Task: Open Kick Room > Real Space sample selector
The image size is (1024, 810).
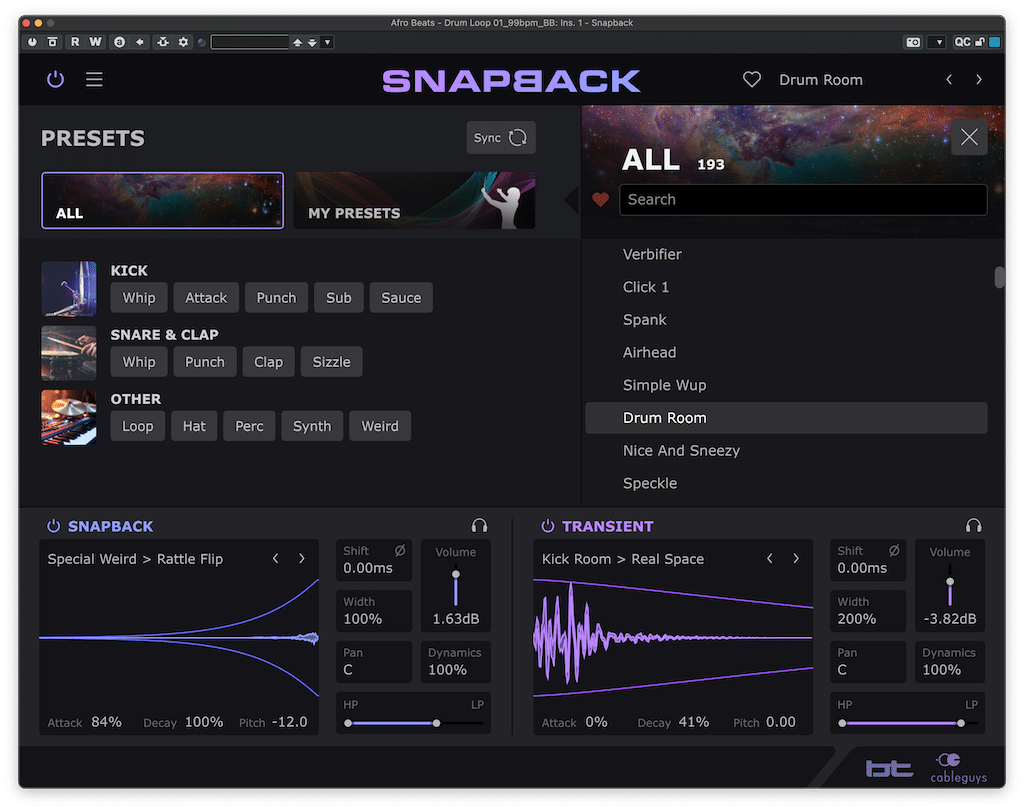Action: pos(623,559)
